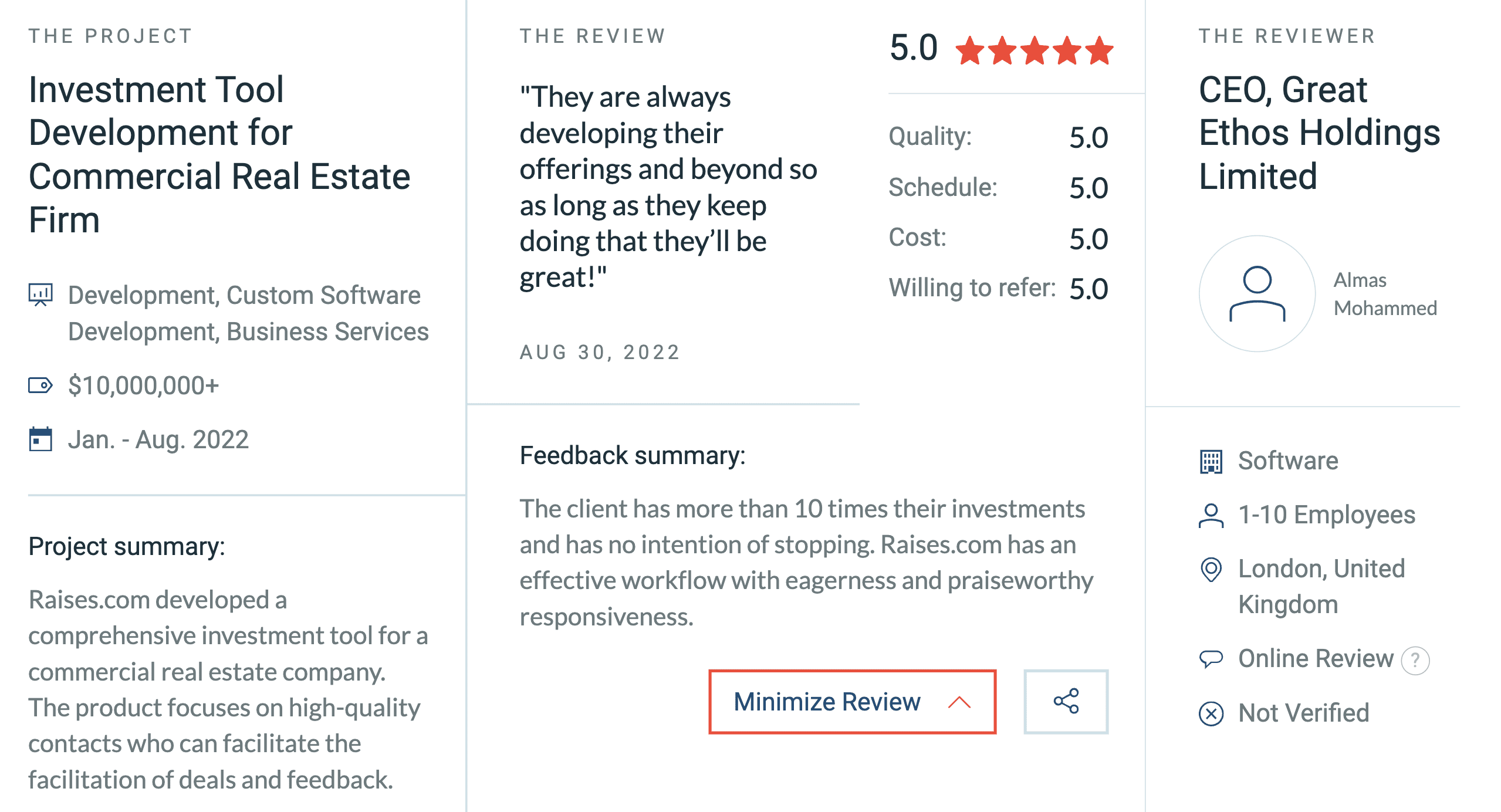Click the budget price tag icon
The height and width of the screenshot is (812, 1501).
coord(40,385)
